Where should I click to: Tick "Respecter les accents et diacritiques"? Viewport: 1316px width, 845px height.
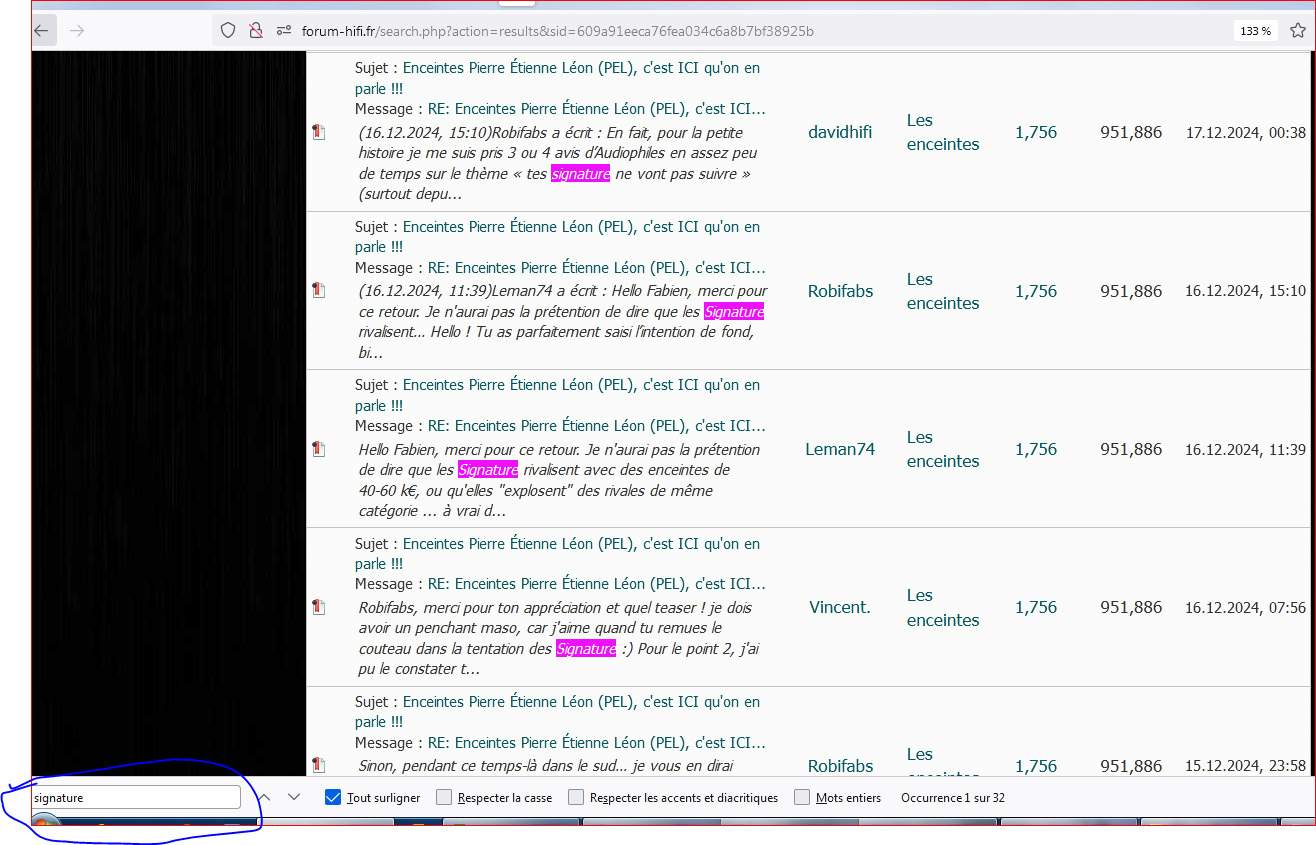coord(576,797)
